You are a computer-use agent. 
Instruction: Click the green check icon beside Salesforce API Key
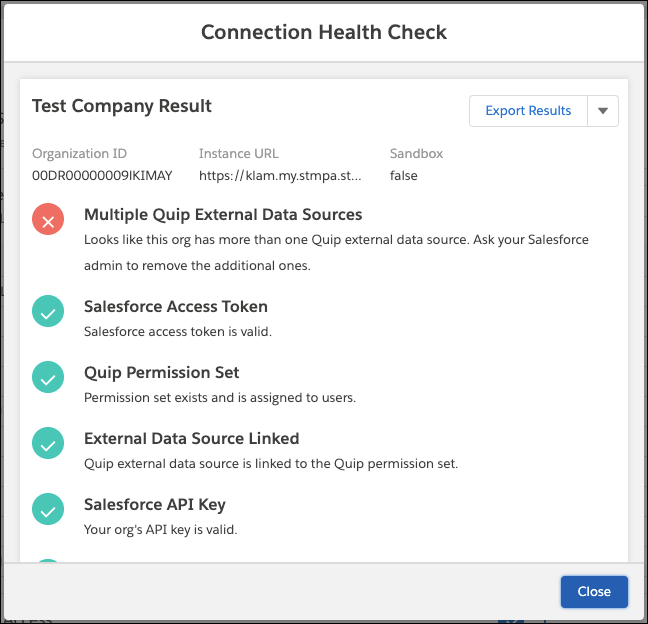pyautogui.click(x=48, y=509)
